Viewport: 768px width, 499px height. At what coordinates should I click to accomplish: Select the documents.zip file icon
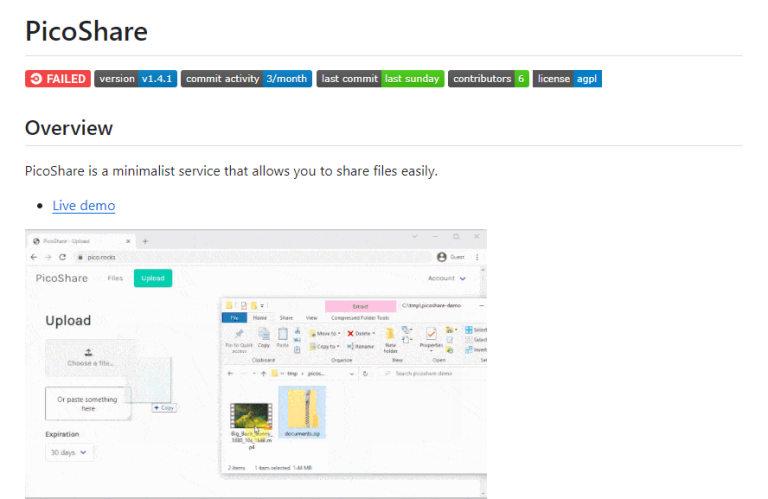299,410
